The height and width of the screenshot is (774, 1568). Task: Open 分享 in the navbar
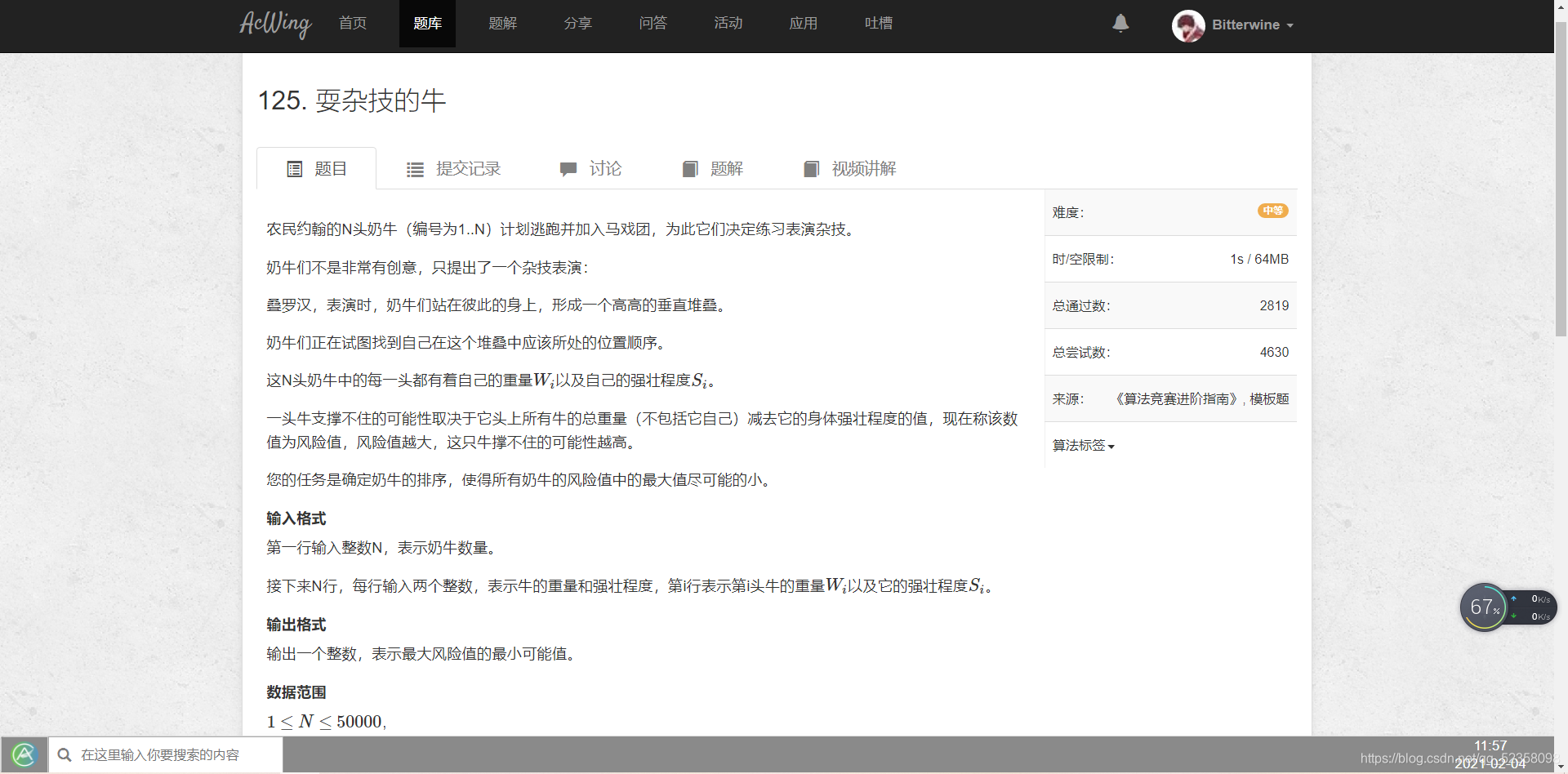click(577, 24)
